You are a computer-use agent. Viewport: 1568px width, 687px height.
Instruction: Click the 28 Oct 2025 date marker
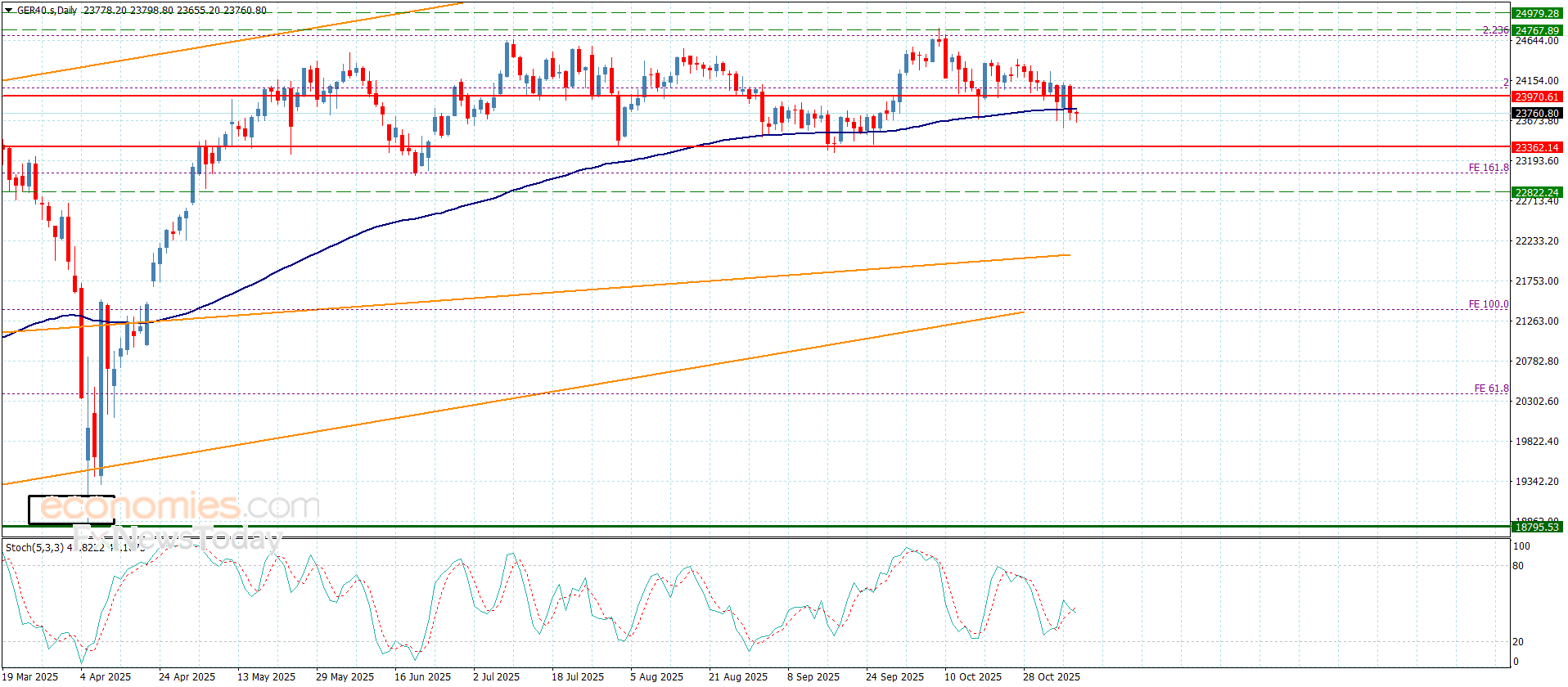(1051, 676)
